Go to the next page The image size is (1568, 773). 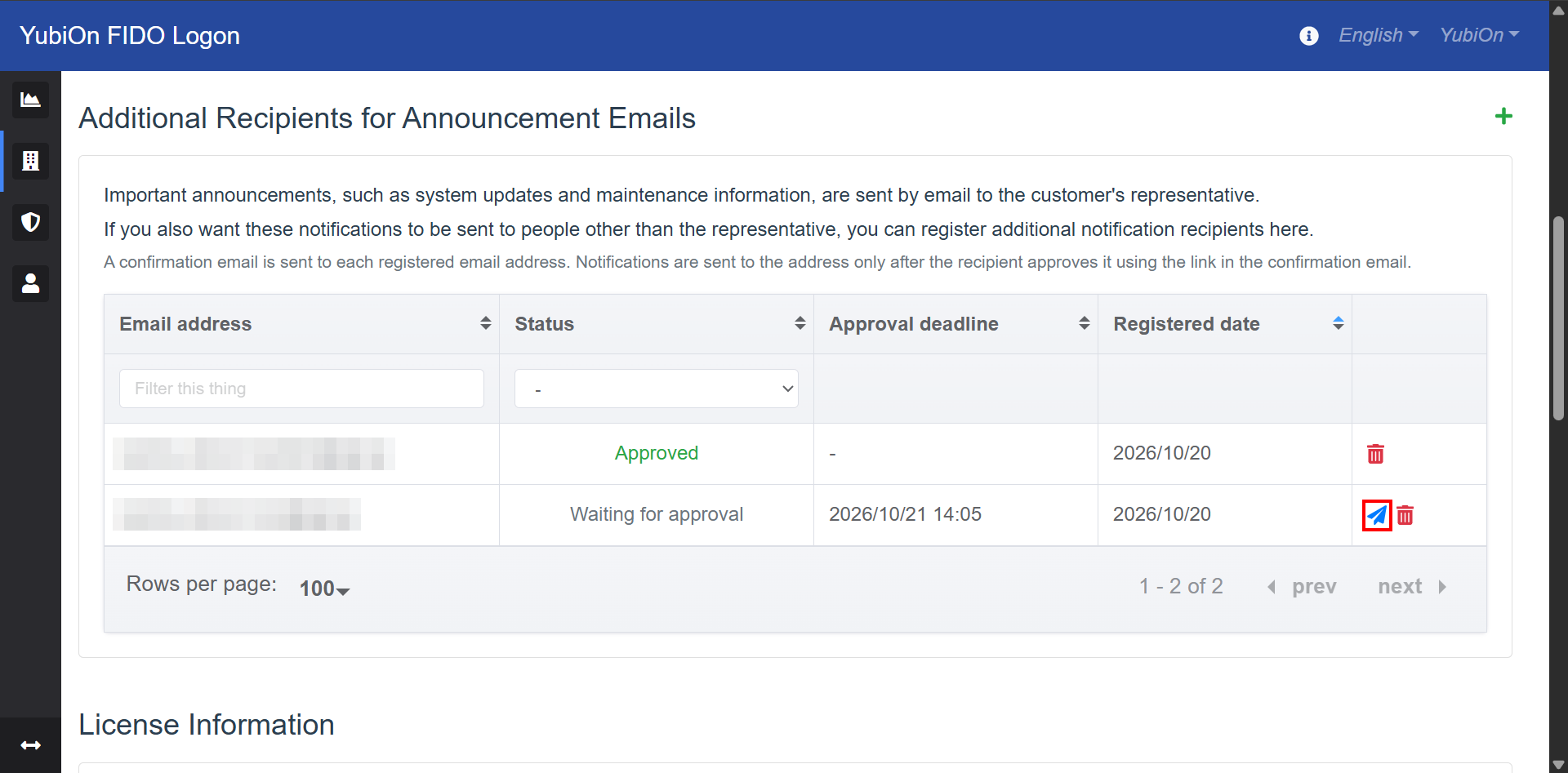click(x=1412, y=586)
